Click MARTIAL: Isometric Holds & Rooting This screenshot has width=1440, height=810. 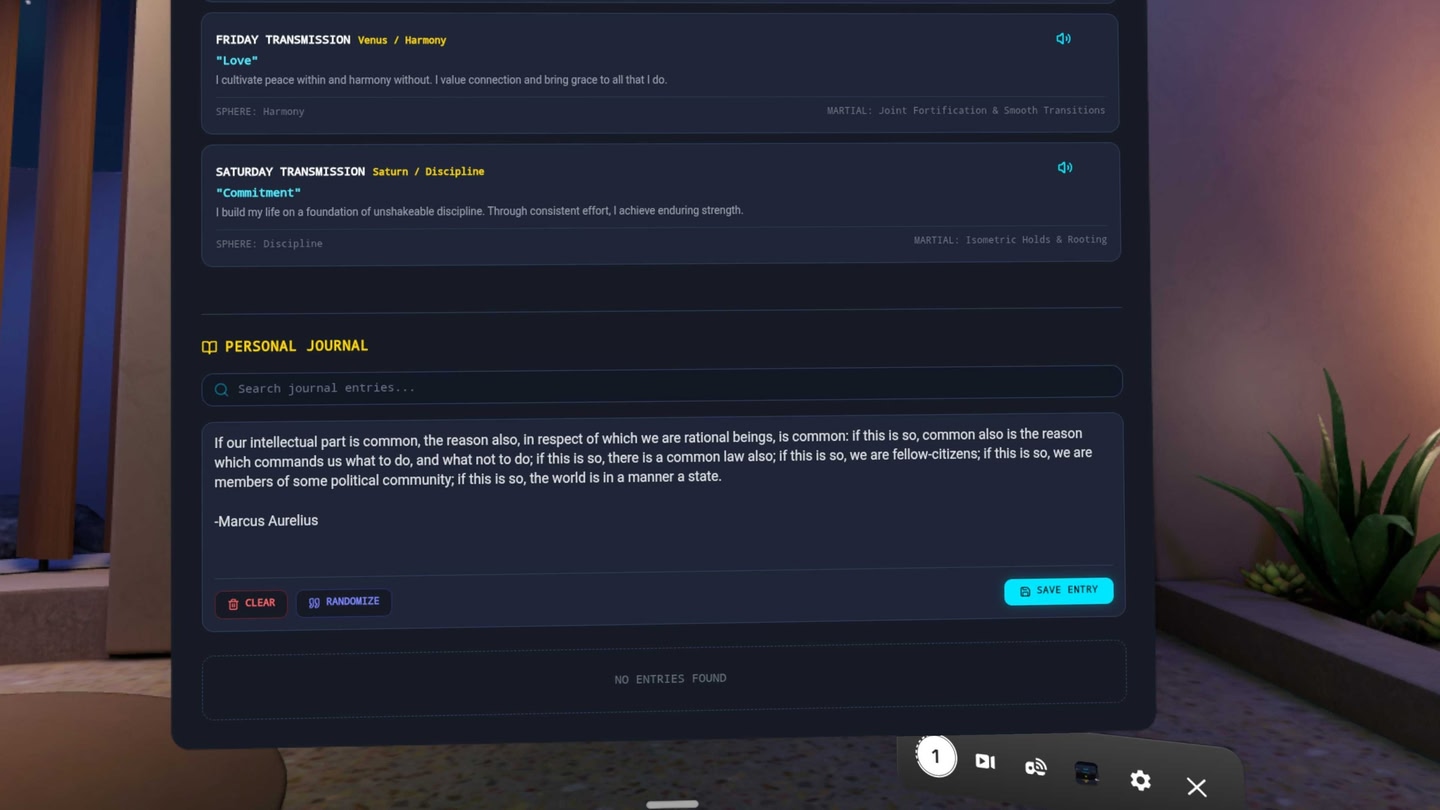click(1010, 240)
